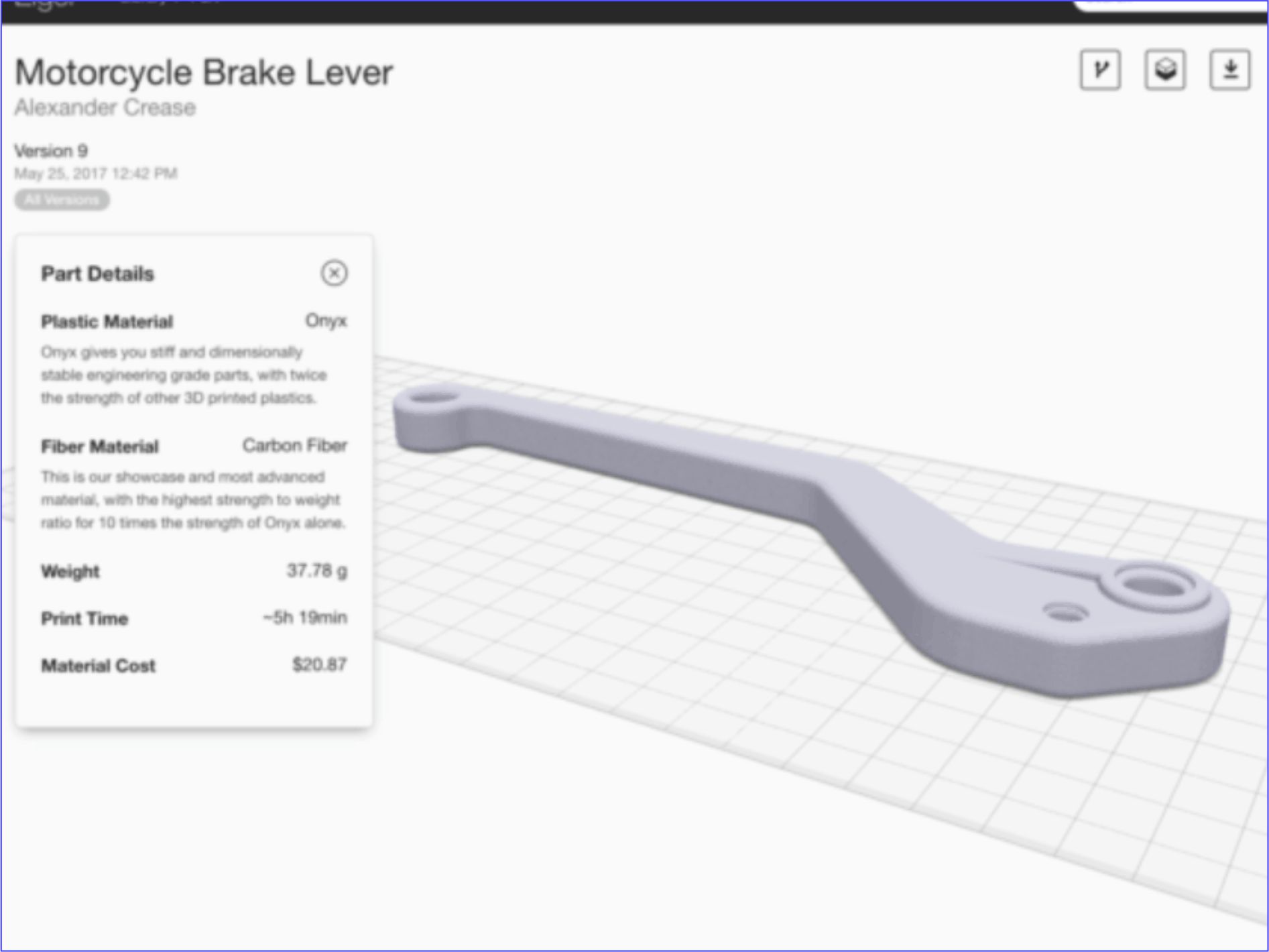Click the Carbon Fiber material value
The width and height of the screenshot is (1269, 952).
294,446
